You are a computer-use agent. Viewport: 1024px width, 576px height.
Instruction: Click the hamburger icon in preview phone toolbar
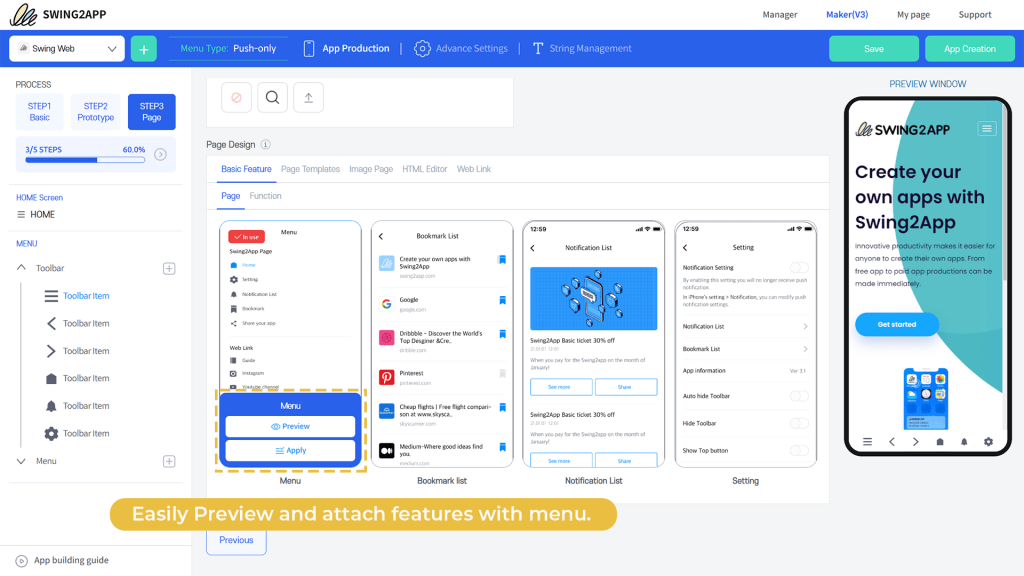[x=867, y=441]
